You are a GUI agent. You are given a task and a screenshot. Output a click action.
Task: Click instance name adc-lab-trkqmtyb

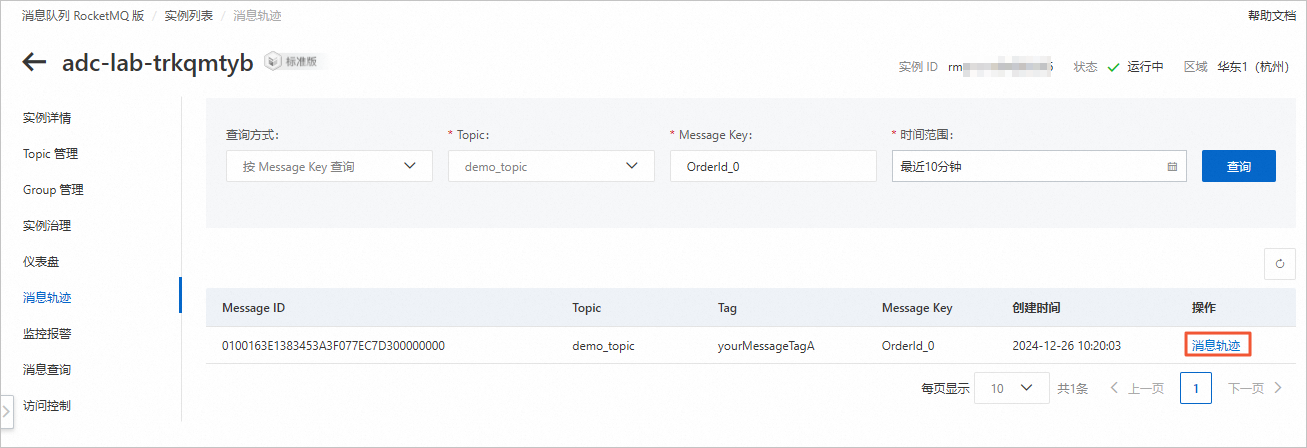(158, 62)
